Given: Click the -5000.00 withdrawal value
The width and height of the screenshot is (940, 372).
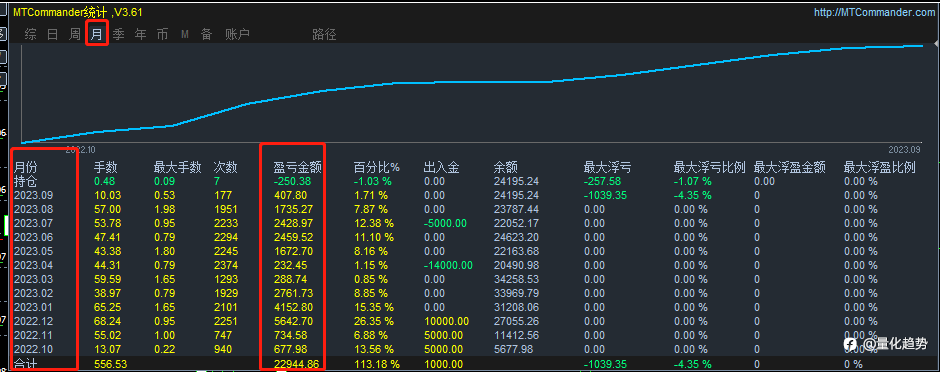Looking at the screenshot, I should 445,223.
